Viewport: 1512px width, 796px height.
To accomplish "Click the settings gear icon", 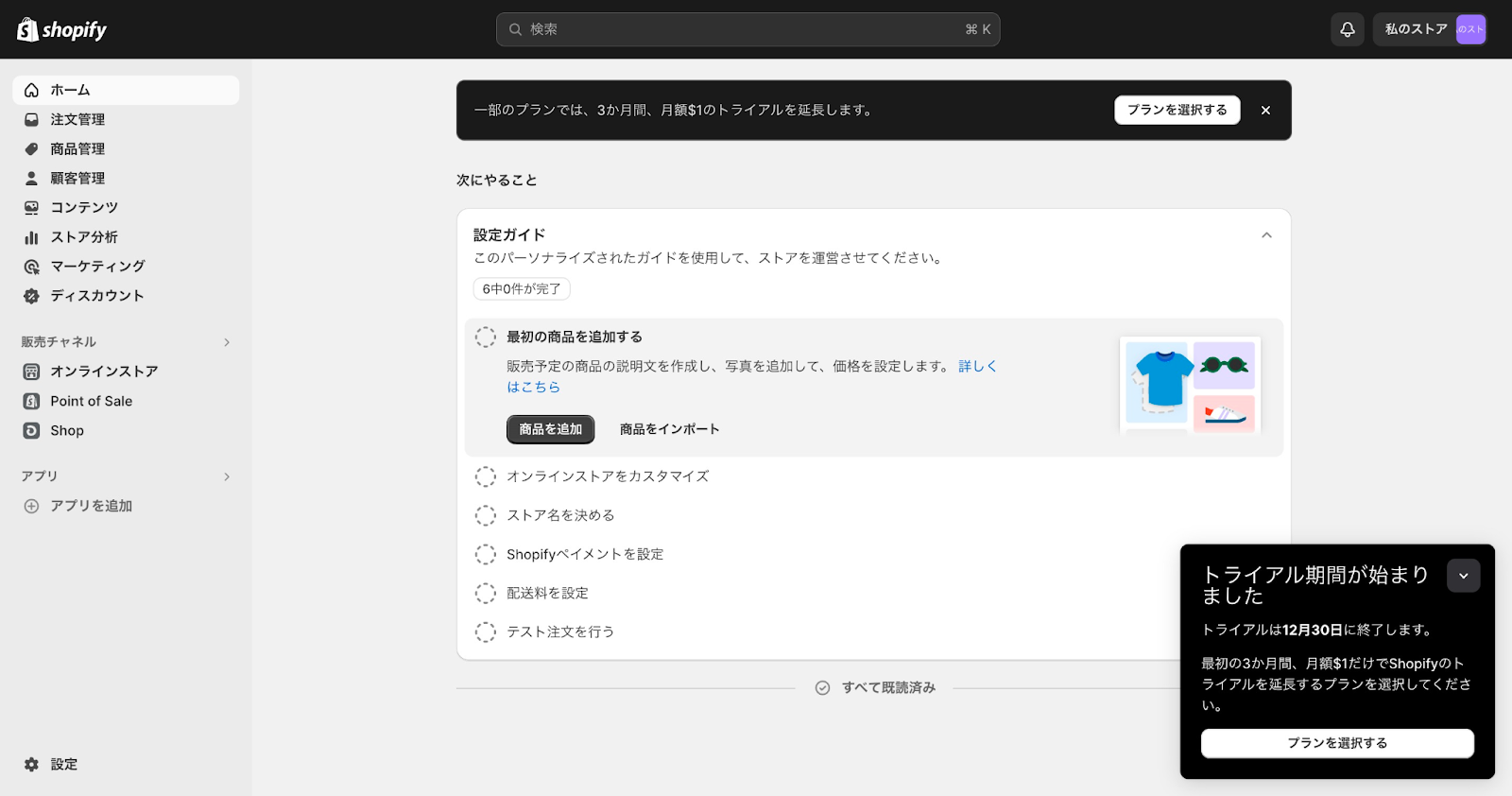I will tap(31, 764).
